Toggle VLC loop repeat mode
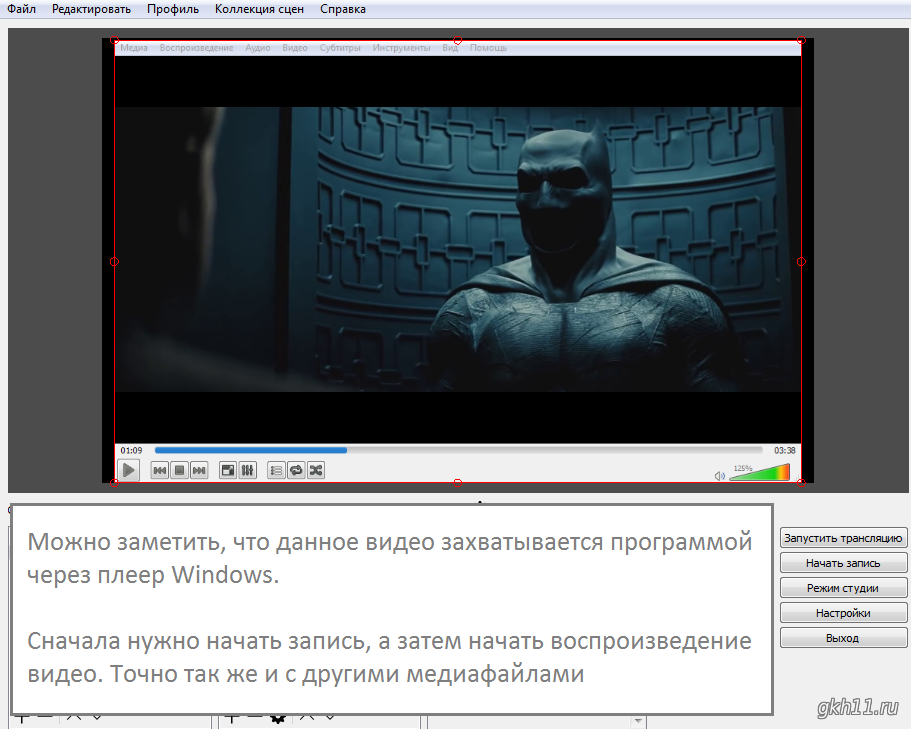This screenshot has width=911, height=729. click(x=296, y=470)
